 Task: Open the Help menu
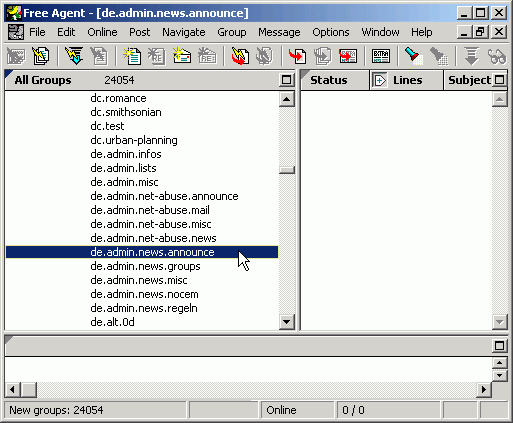[422, 32]
